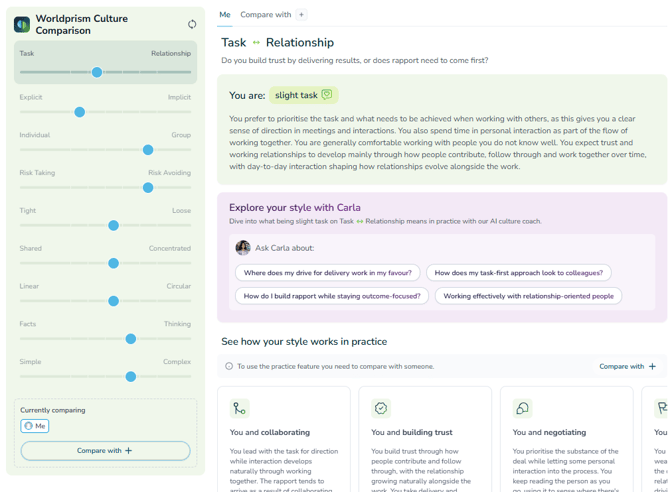Click the info icon in practice notice

[229, 366]
